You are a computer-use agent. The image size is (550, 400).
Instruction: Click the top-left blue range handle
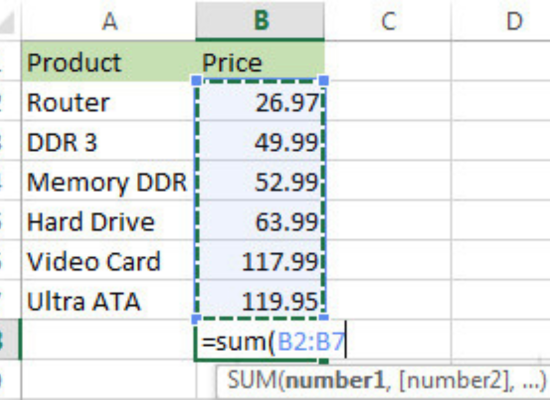click(197, 80)
